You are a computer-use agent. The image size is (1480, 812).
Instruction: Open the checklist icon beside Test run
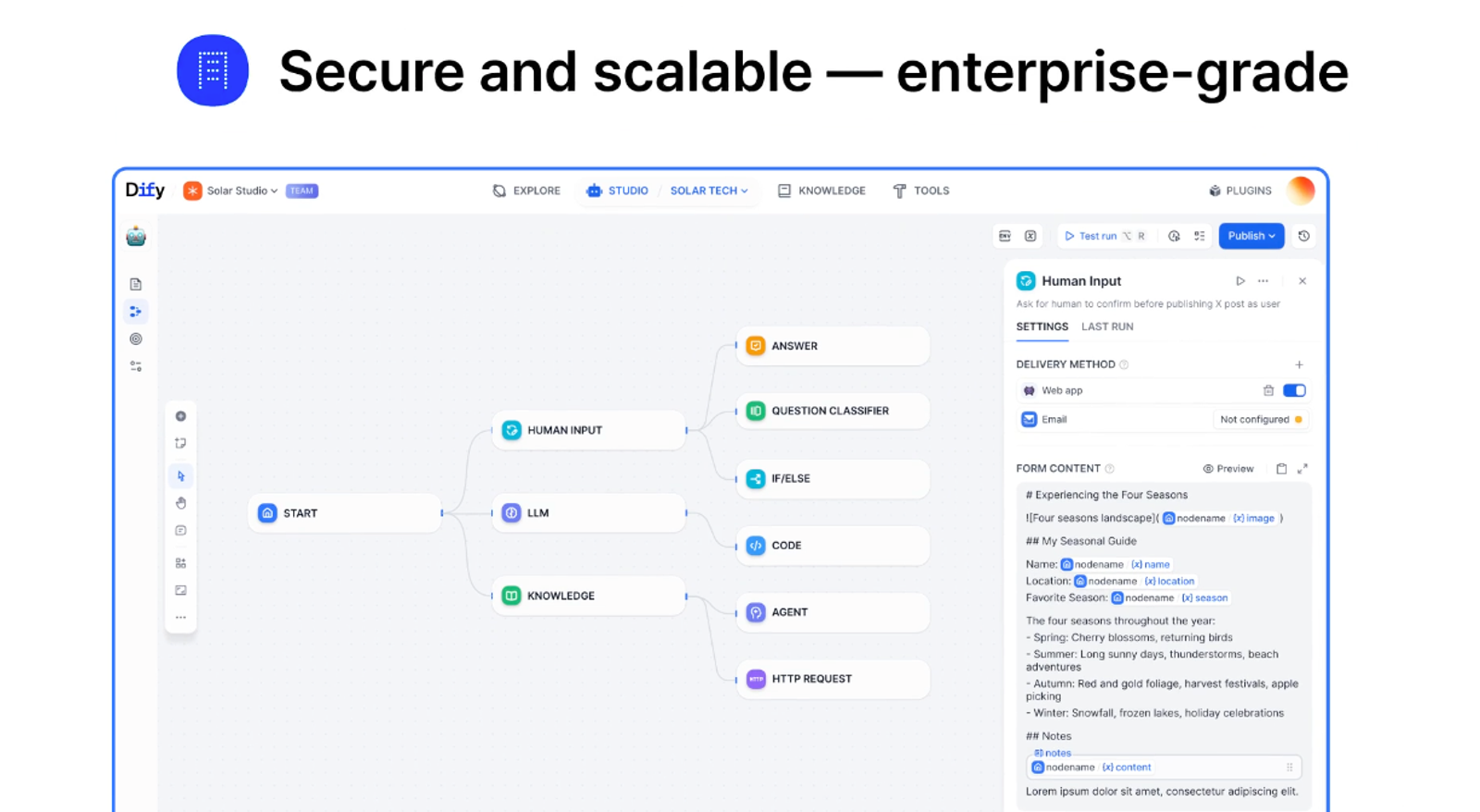[x=1200, y=236]
